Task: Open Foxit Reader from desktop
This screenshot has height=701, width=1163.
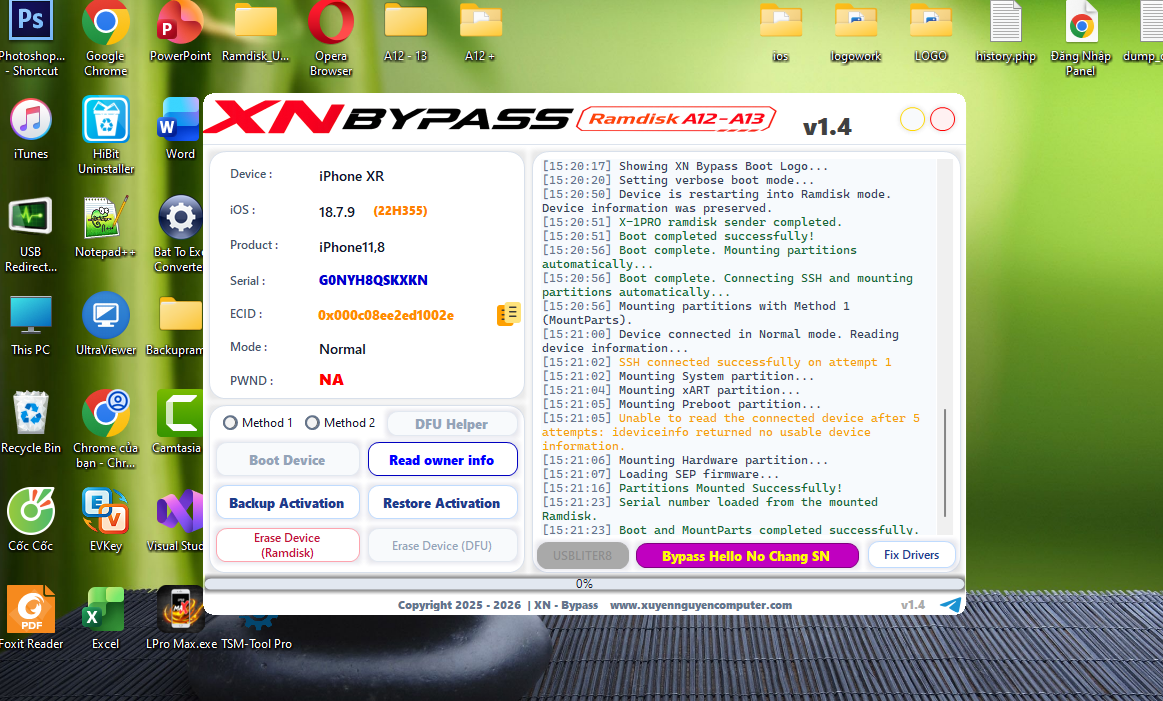Action: point(30,619)
